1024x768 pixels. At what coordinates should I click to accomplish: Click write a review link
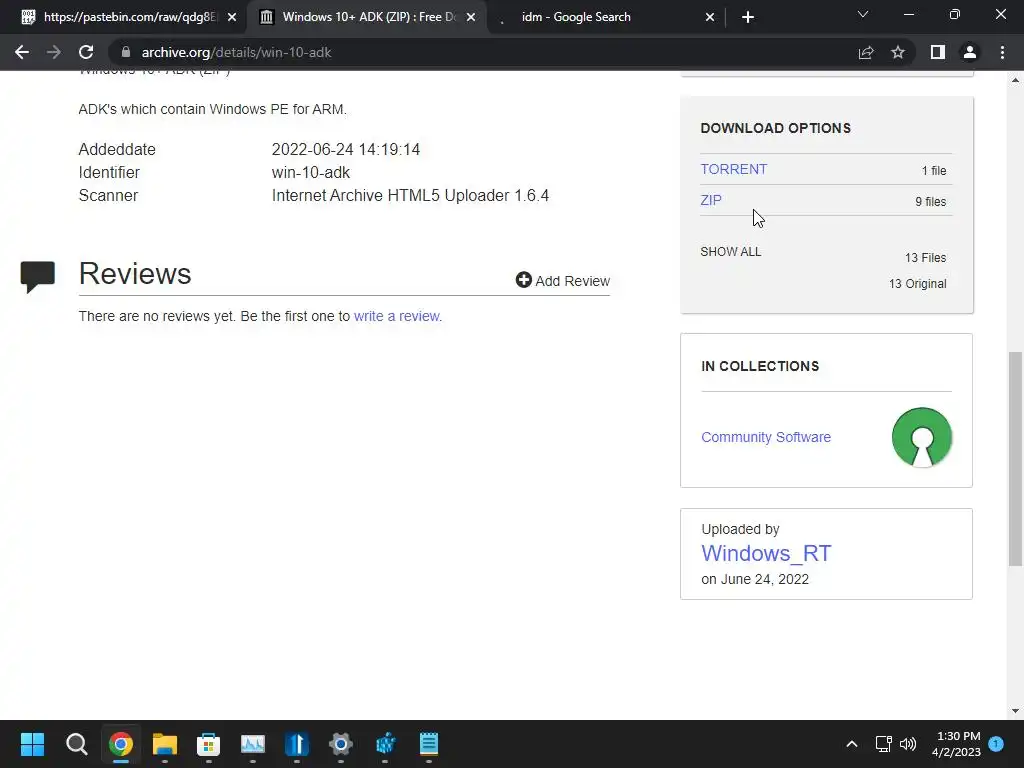[x=398, y=316]
